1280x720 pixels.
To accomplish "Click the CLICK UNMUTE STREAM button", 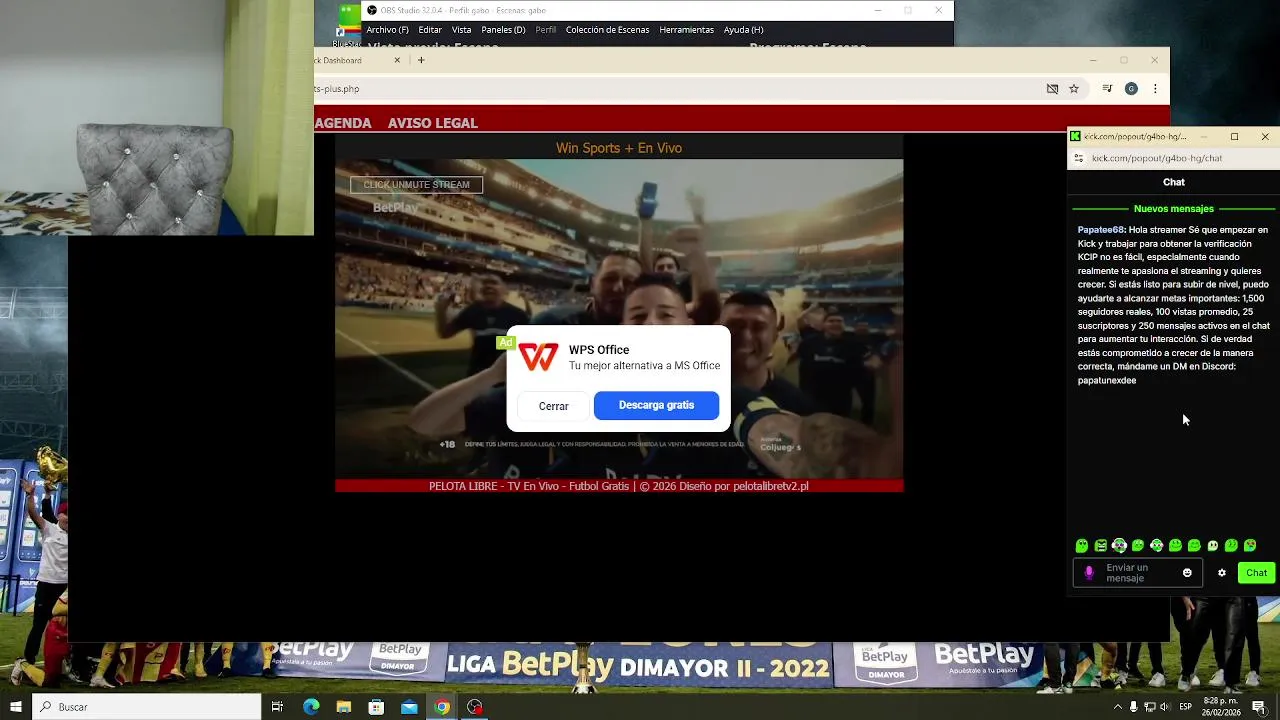I will 417,185.
